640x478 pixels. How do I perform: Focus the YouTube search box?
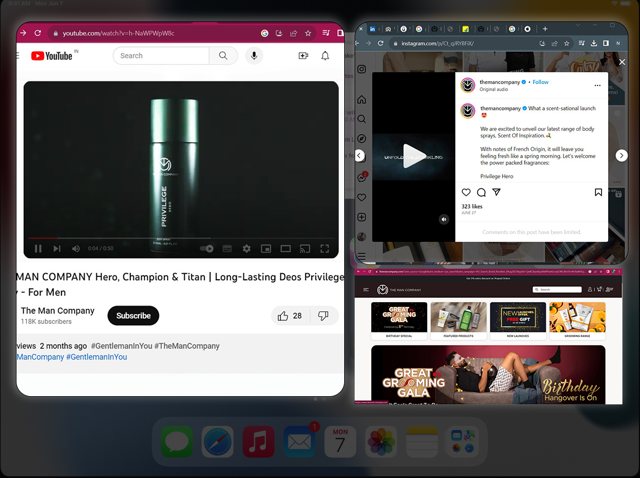(x=161, y=56)
